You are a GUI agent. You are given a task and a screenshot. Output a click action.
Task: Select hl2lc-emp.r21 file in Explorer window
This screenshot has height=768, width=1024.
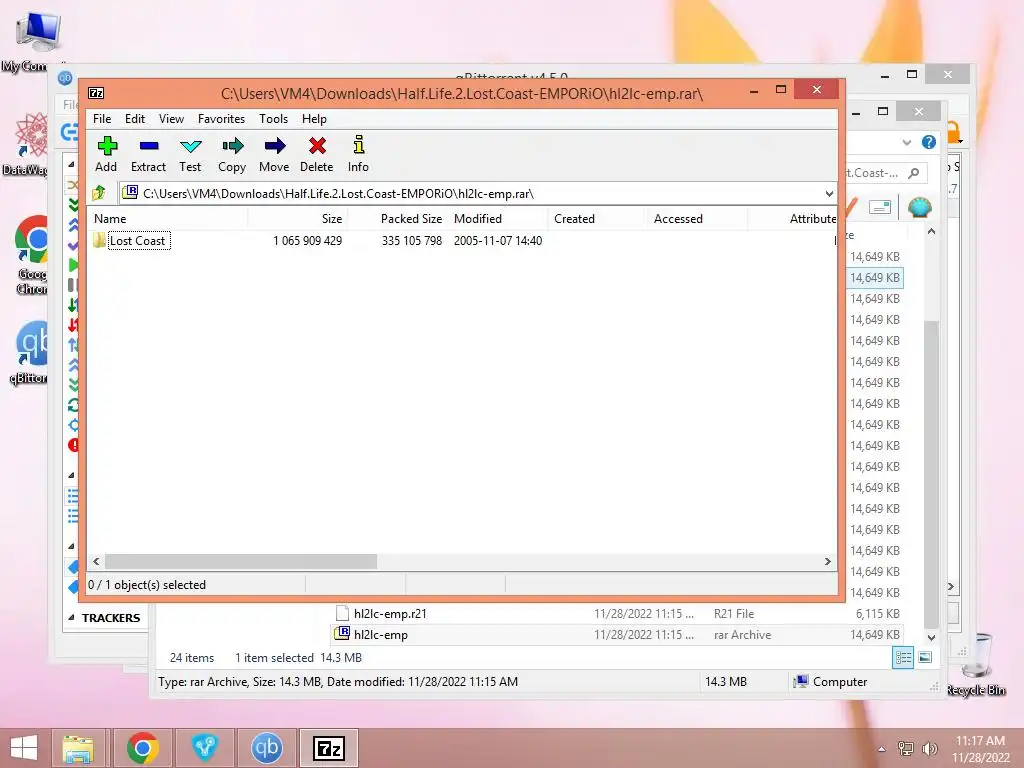tap(390, 614)
